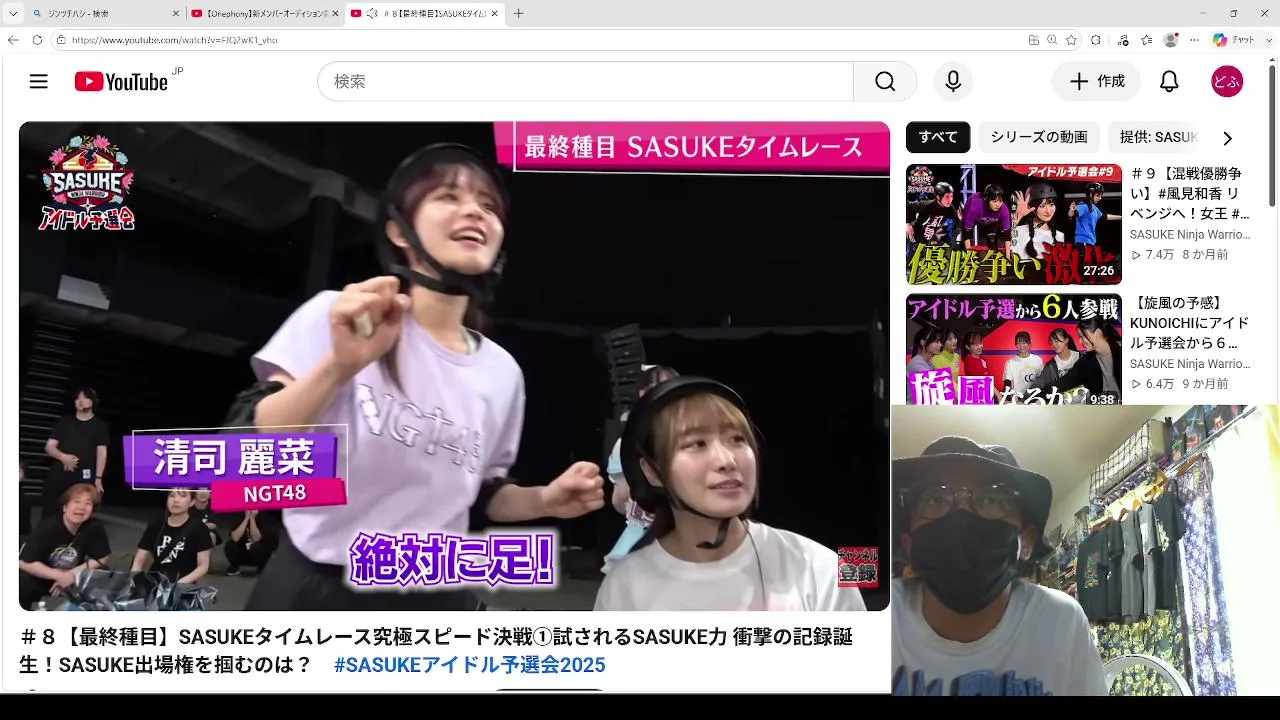Click the main video player
1280x720 pixels.
tap(454, 366)
